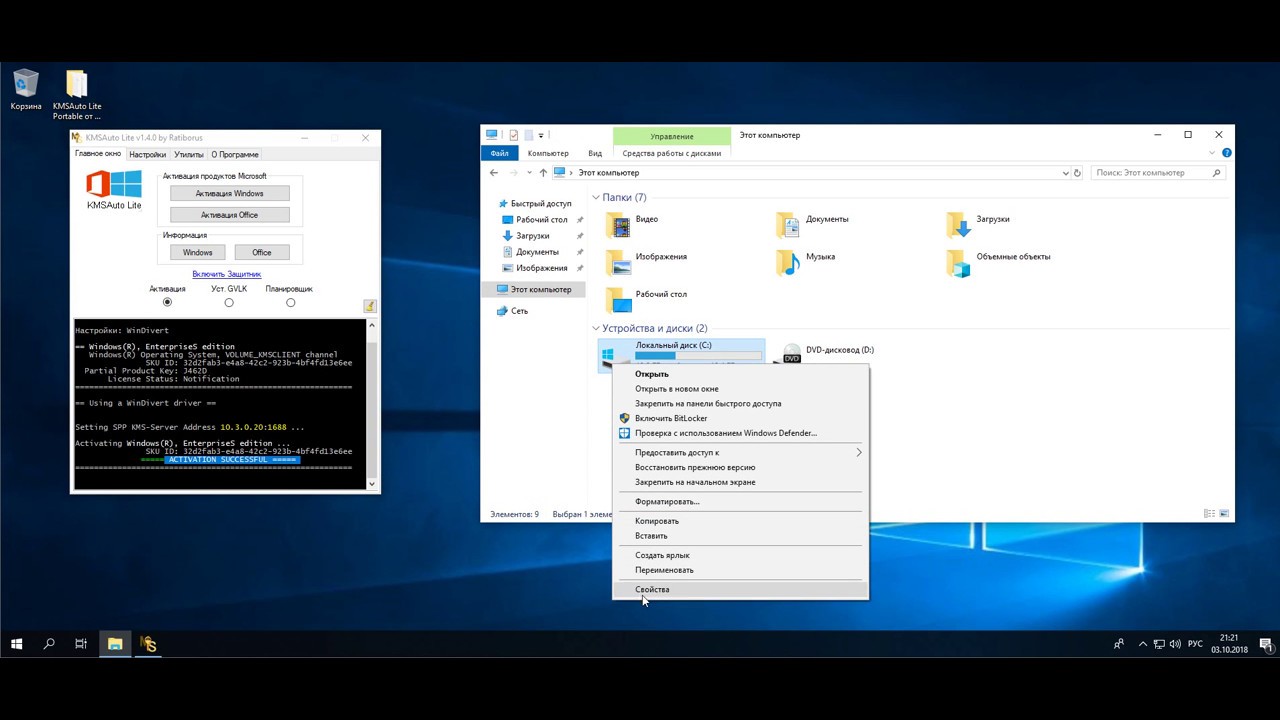Collapse the Папки (7) group
This screenshot has width=1280, height=720.
[596, 198]
